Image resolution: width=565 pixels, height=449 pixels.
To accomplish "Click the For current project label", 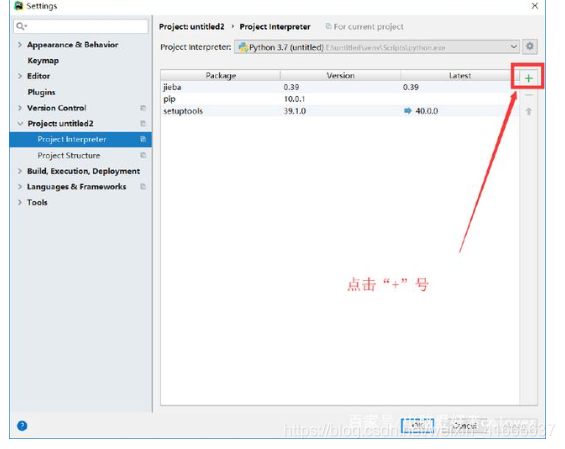I will pyautogui.click(x=369, y=27).
